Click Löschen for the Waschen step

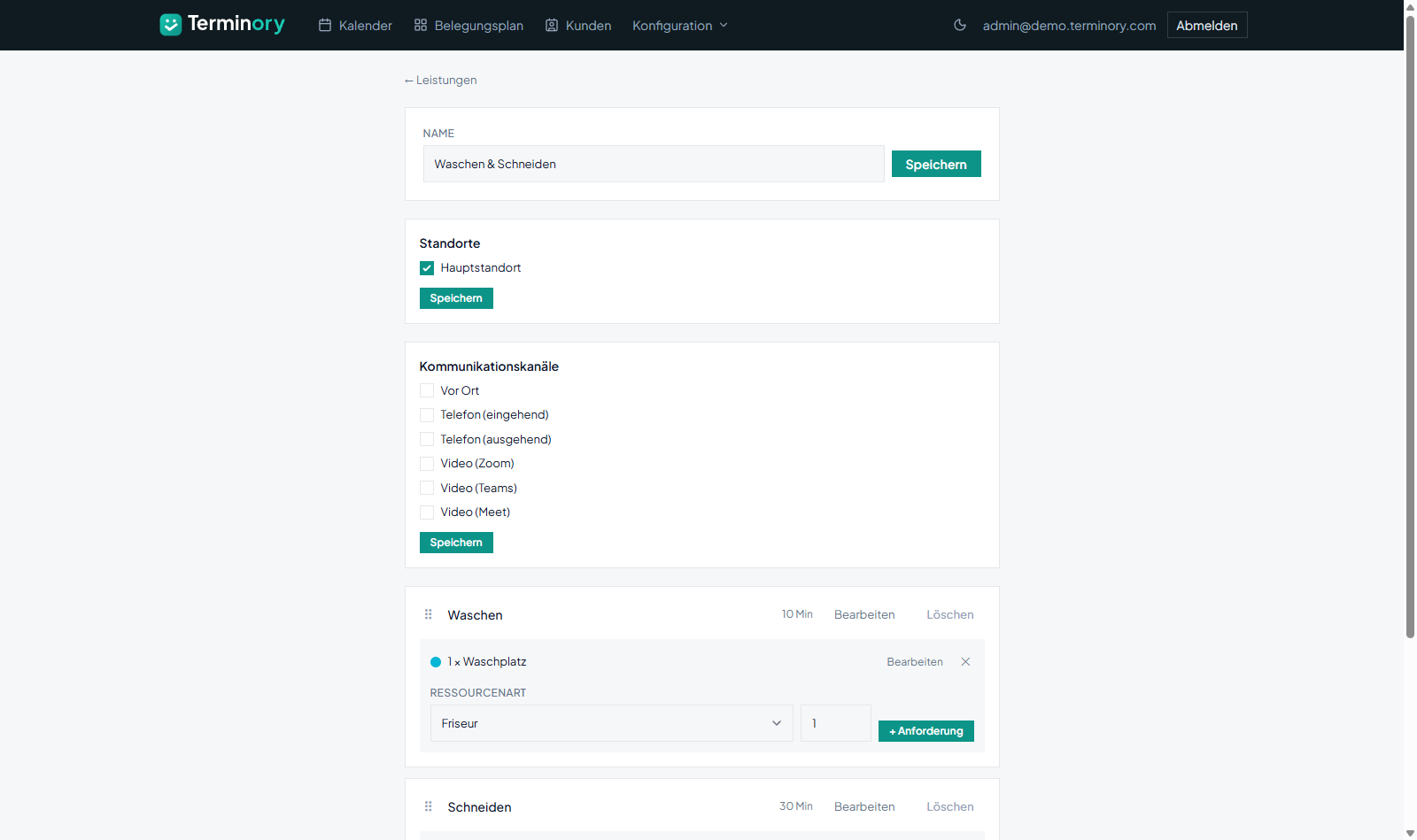950,614
